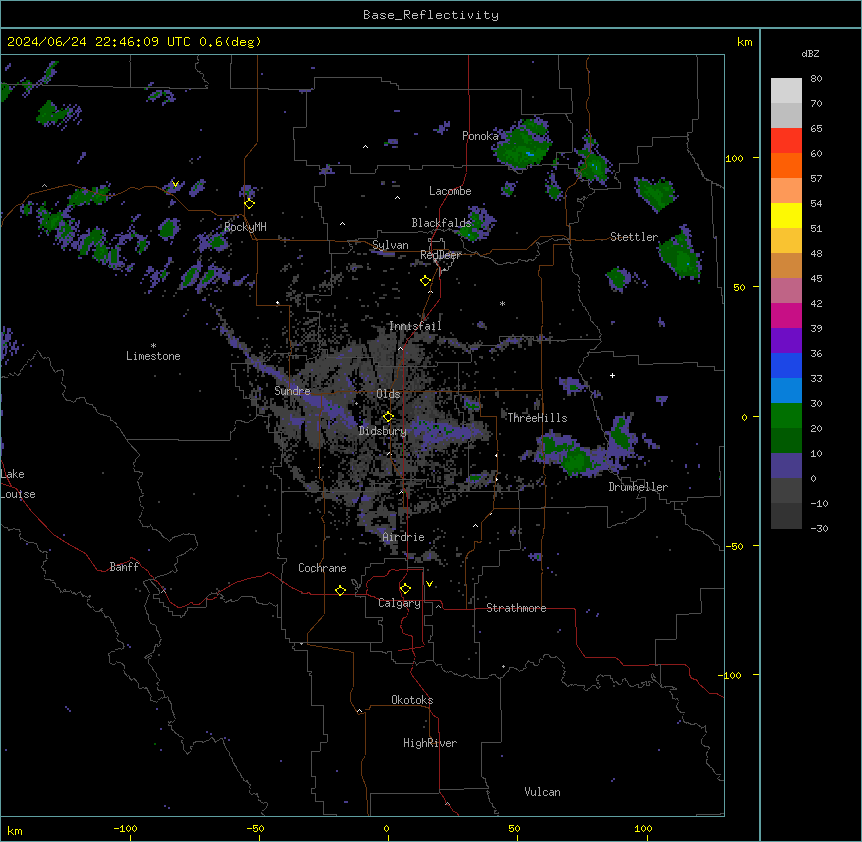Click the red 65-60 dBZ legend swatch
This screenshot has height=842, width=862.
click(786, 141)
